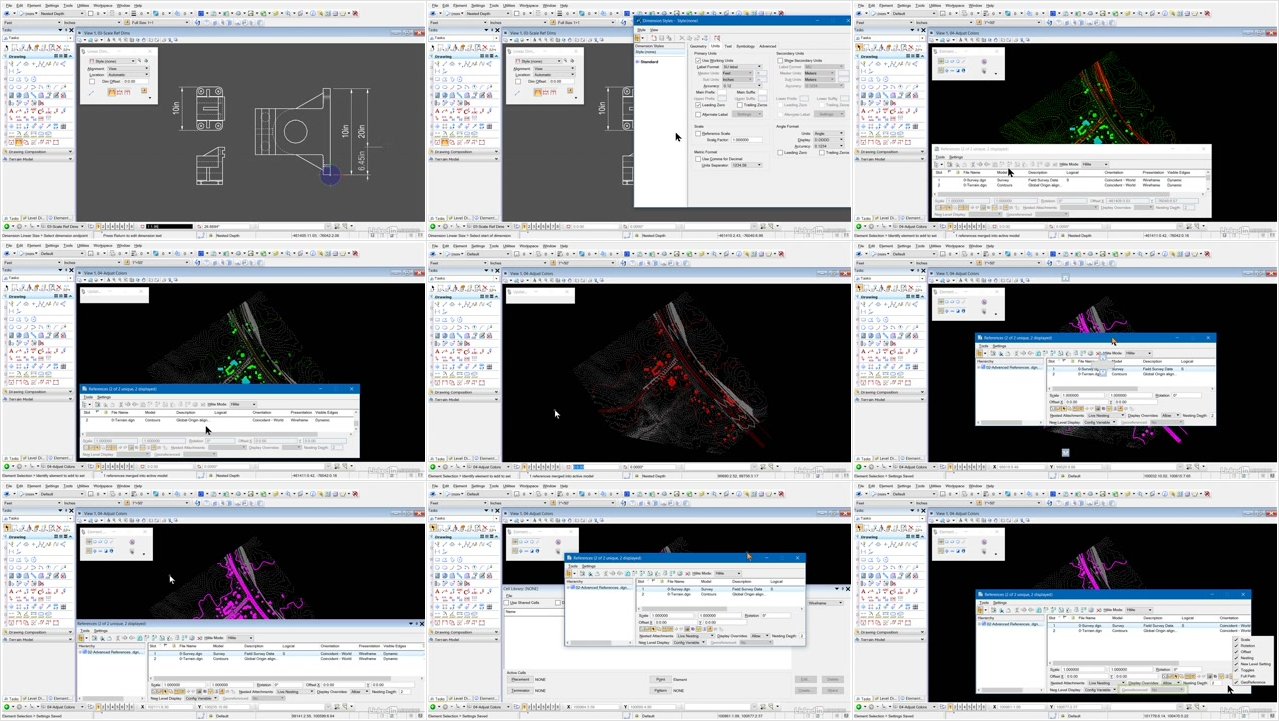
Task: Expand Terrain Model task group in red map screenshot
Action: pyautogui.click(x=463, y=400)
